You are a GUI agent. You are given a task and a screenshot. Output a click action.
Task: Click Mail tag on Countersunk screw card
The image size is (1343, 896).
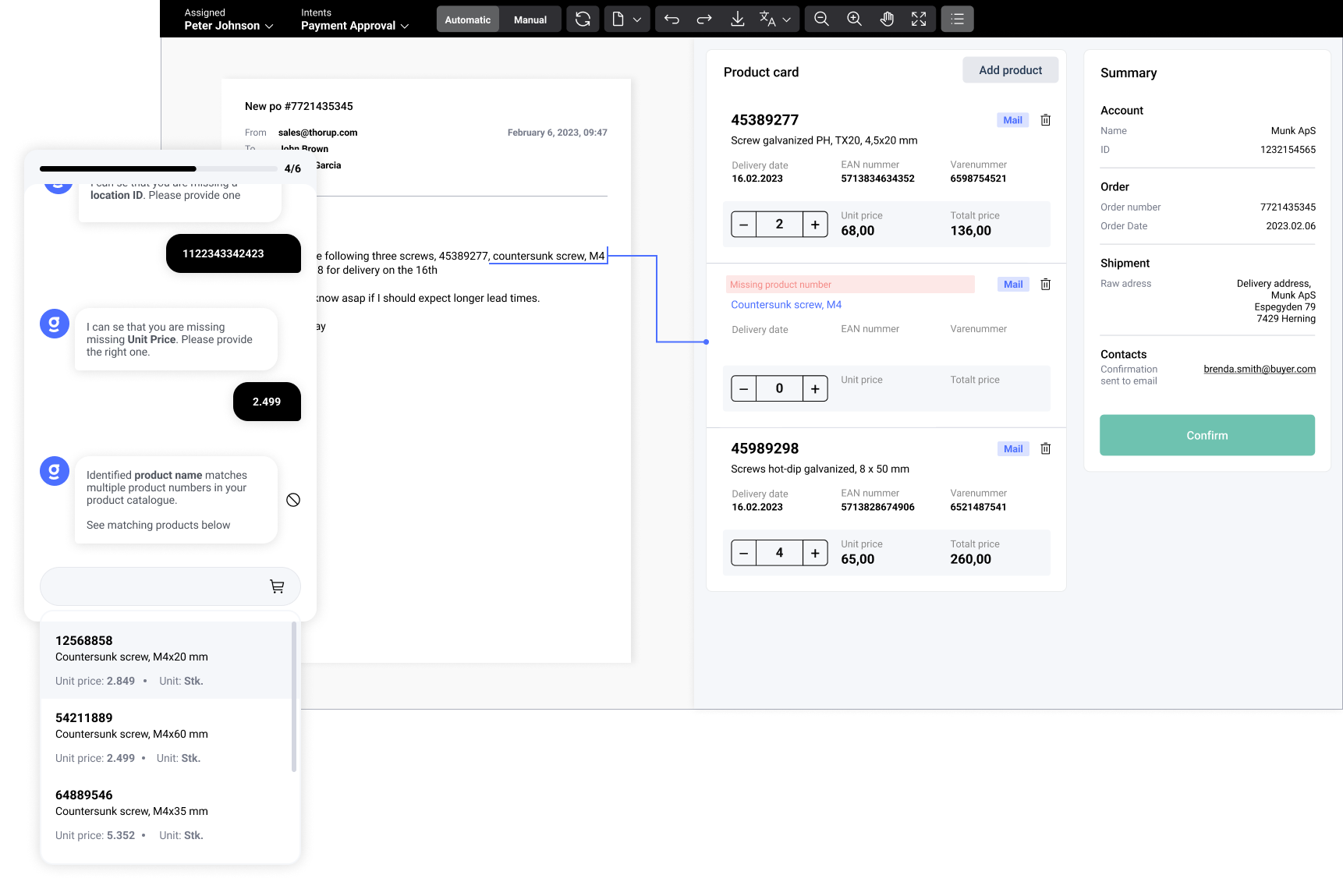coord(1013,285)
